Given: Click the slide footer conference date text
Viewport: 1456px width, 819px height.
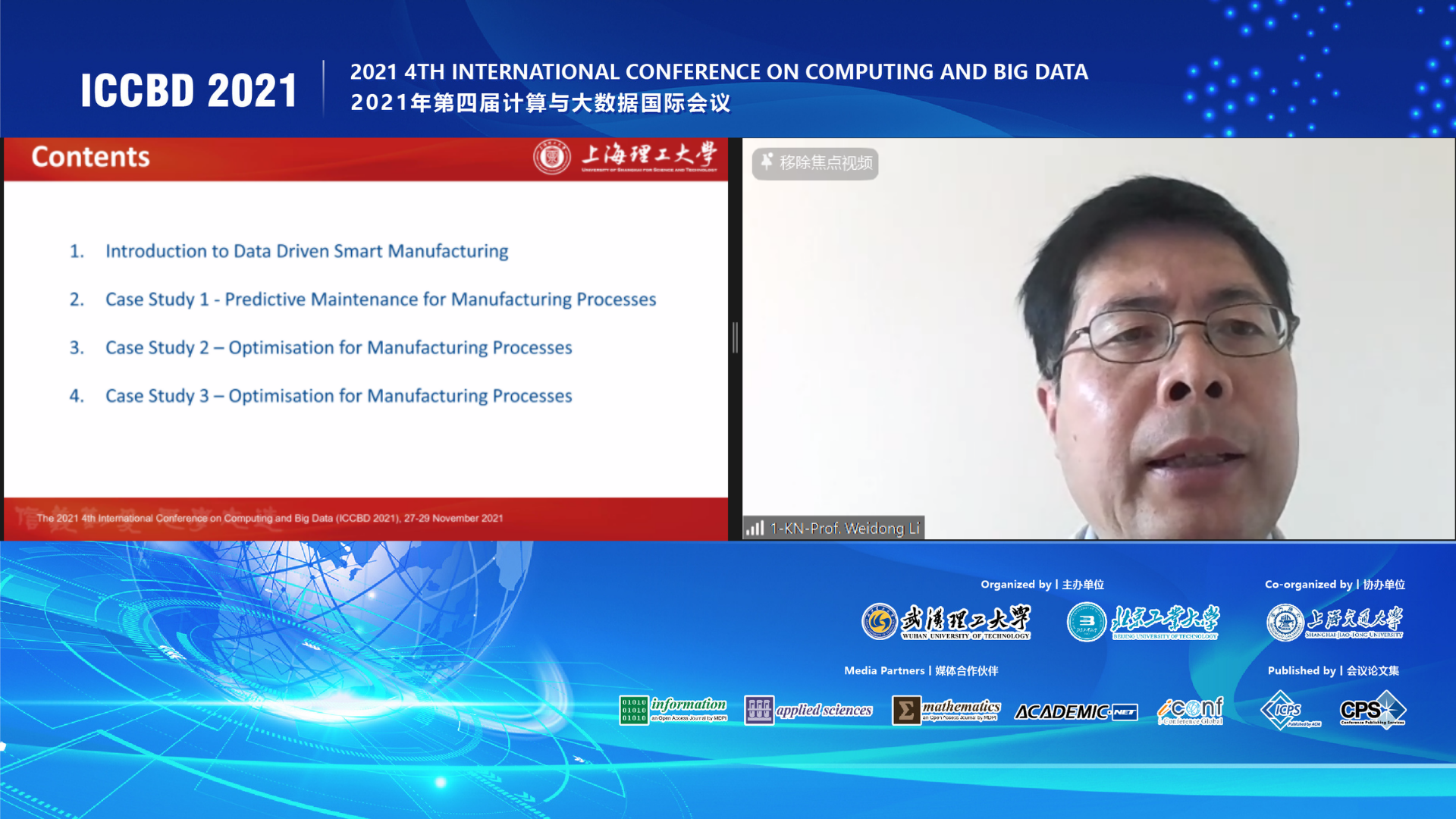Looking at the screenshot, I should [269, 519].
